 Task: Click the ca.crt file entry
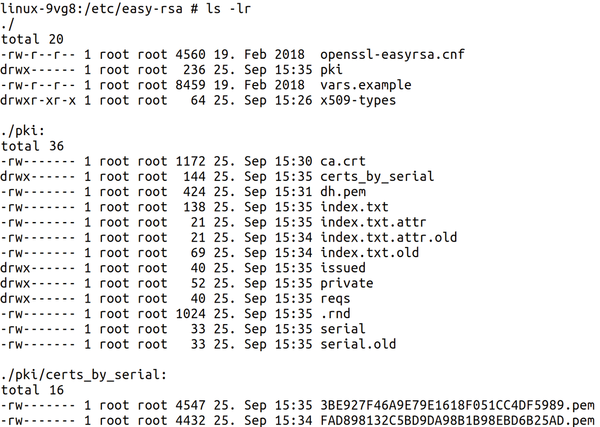coord(343,161)
